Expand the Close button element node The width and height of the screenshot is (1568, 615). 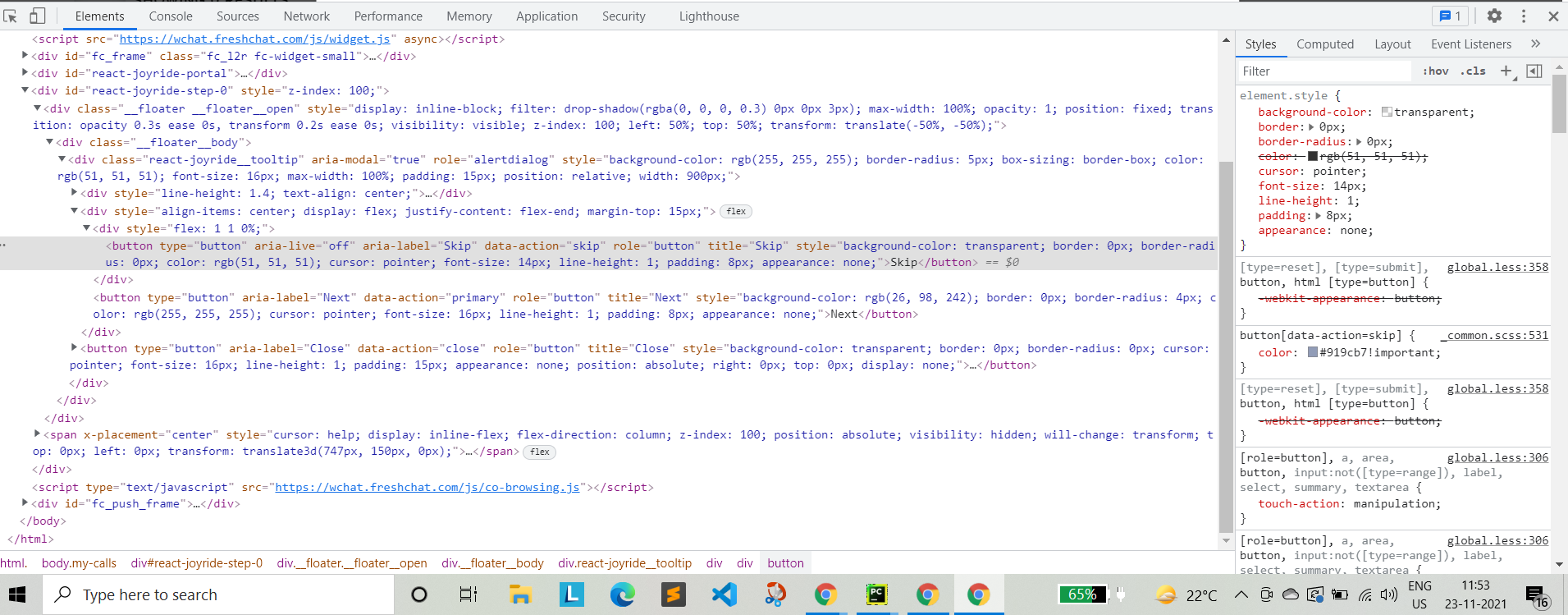coord(74,348)
